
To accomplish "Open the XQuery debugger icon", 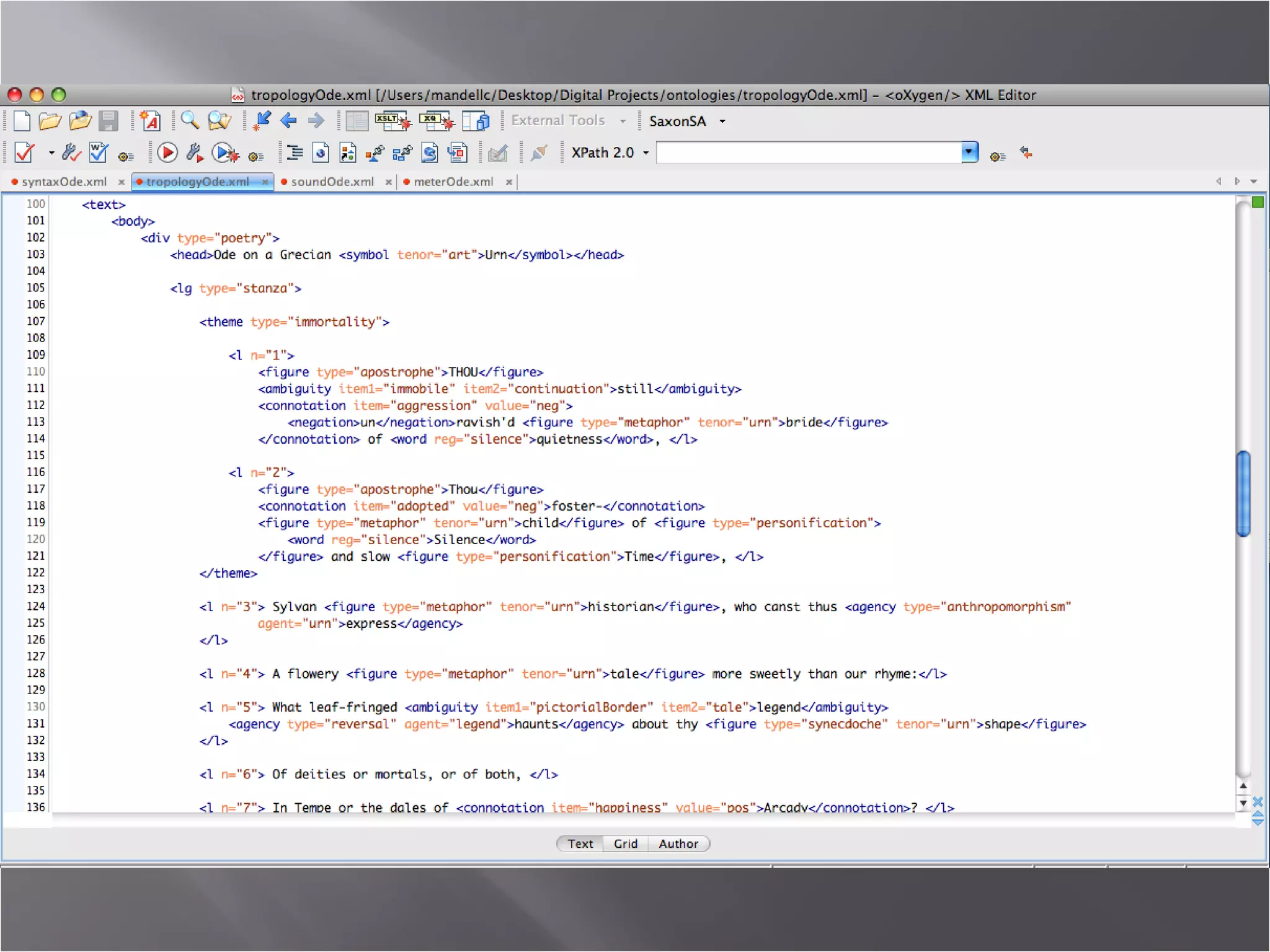I will click(x=436, y=121).
